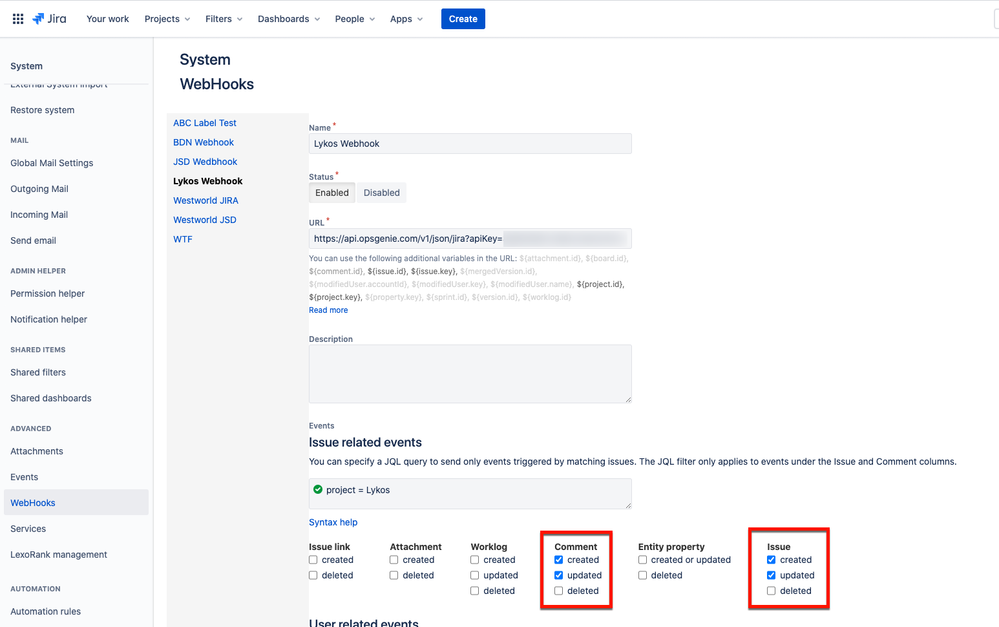Toggle Worklog updated checkbox
This screenshot has width=999, height=627.
coord(475,575)
